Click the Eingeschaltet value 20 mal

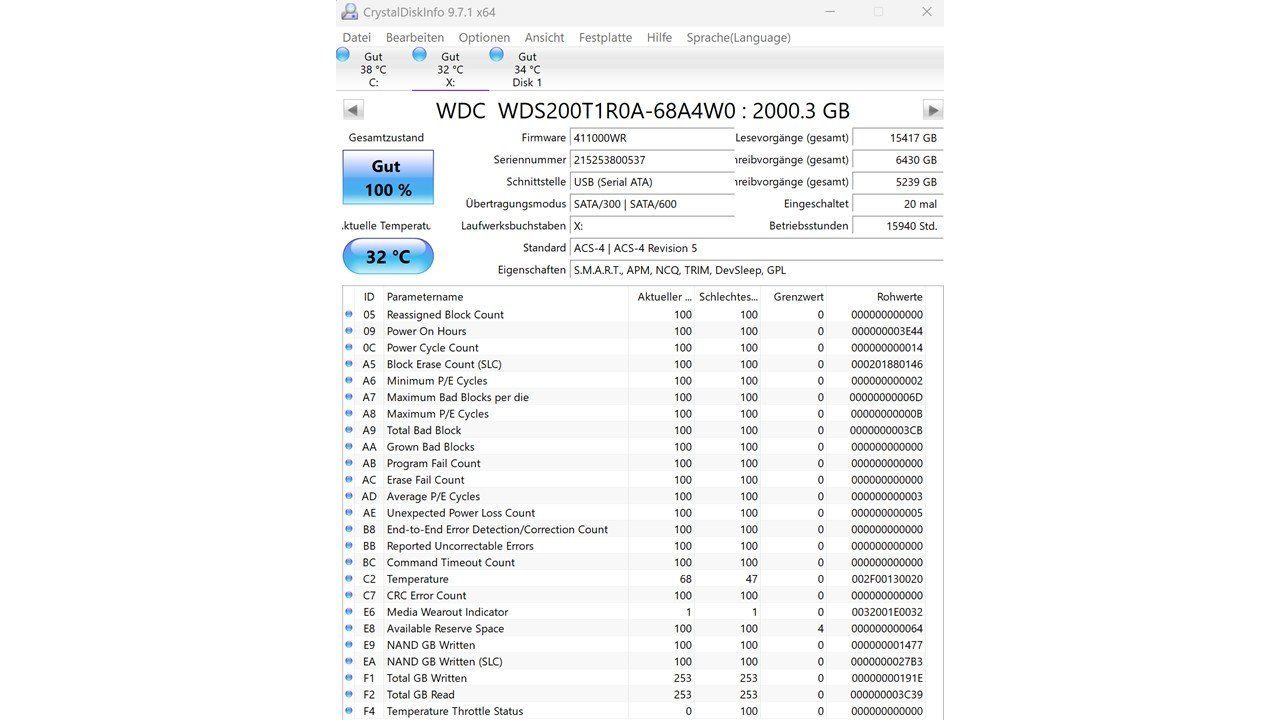pos(897,204)
